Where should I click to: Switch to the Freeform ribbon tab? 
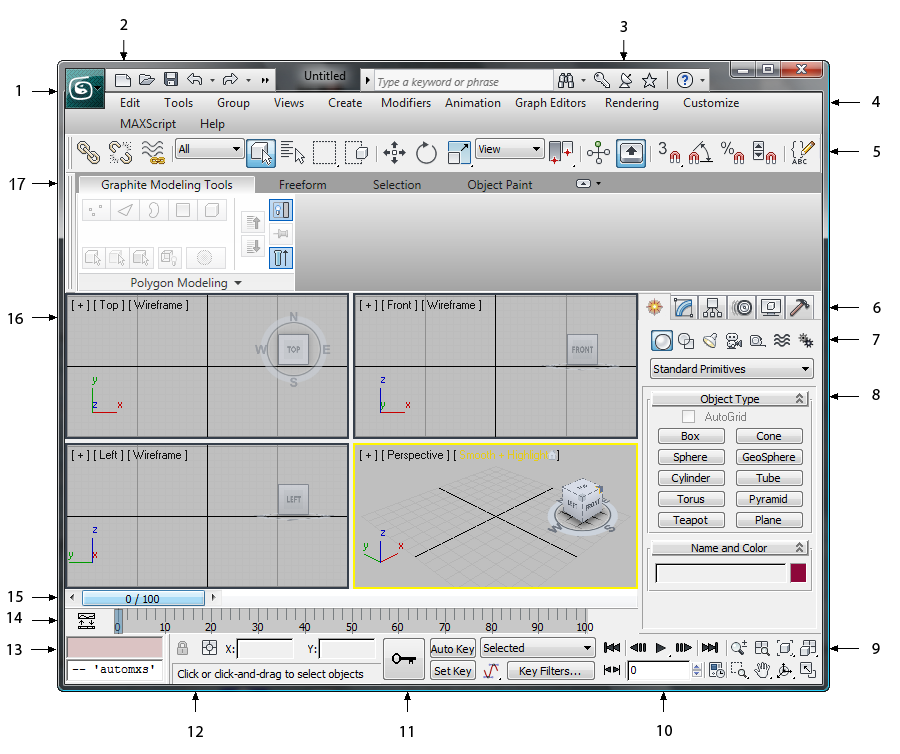[302, 185]
